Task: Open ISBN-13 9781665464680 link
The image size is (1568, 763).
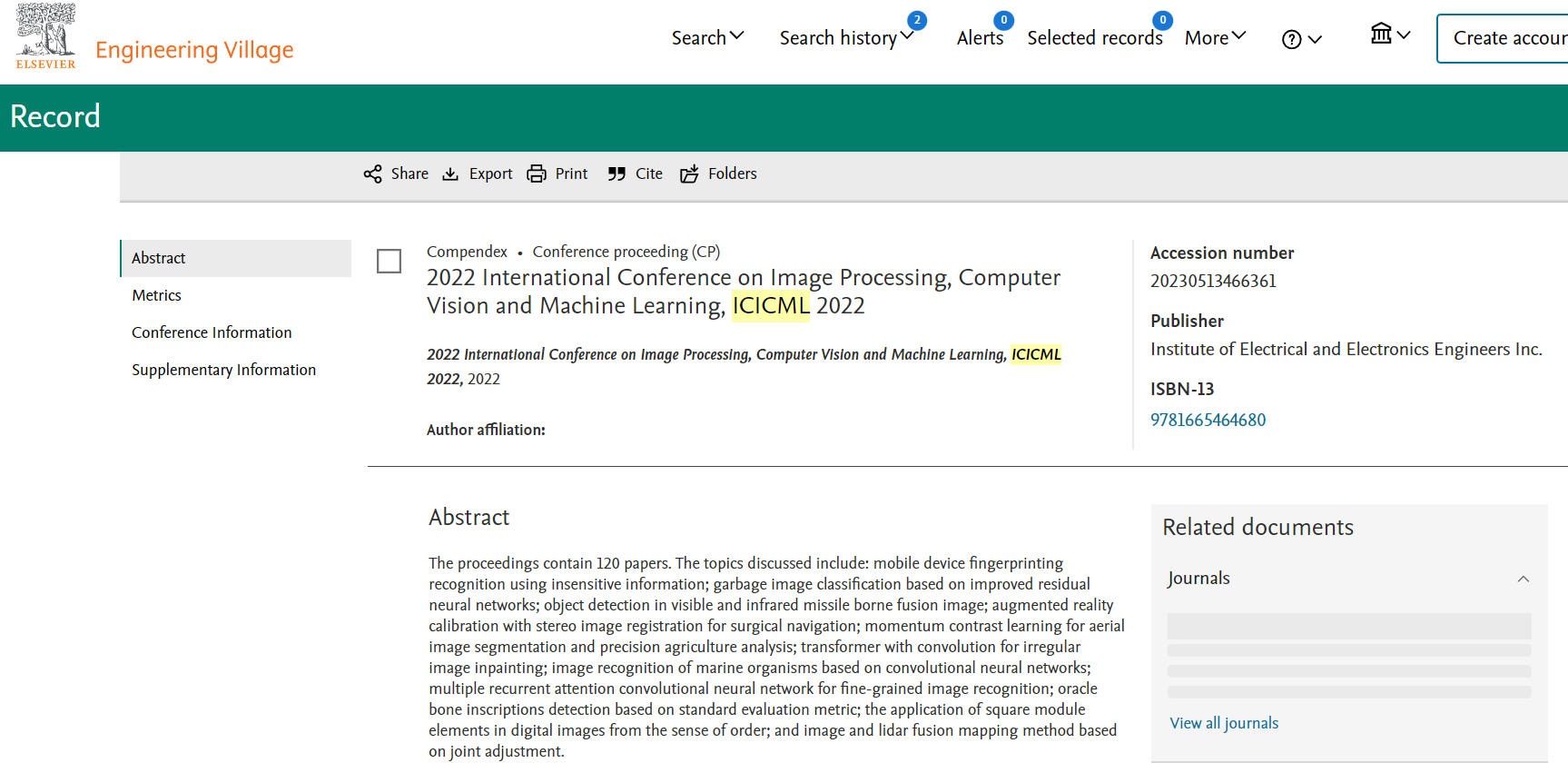Action: coord(1208,420)
